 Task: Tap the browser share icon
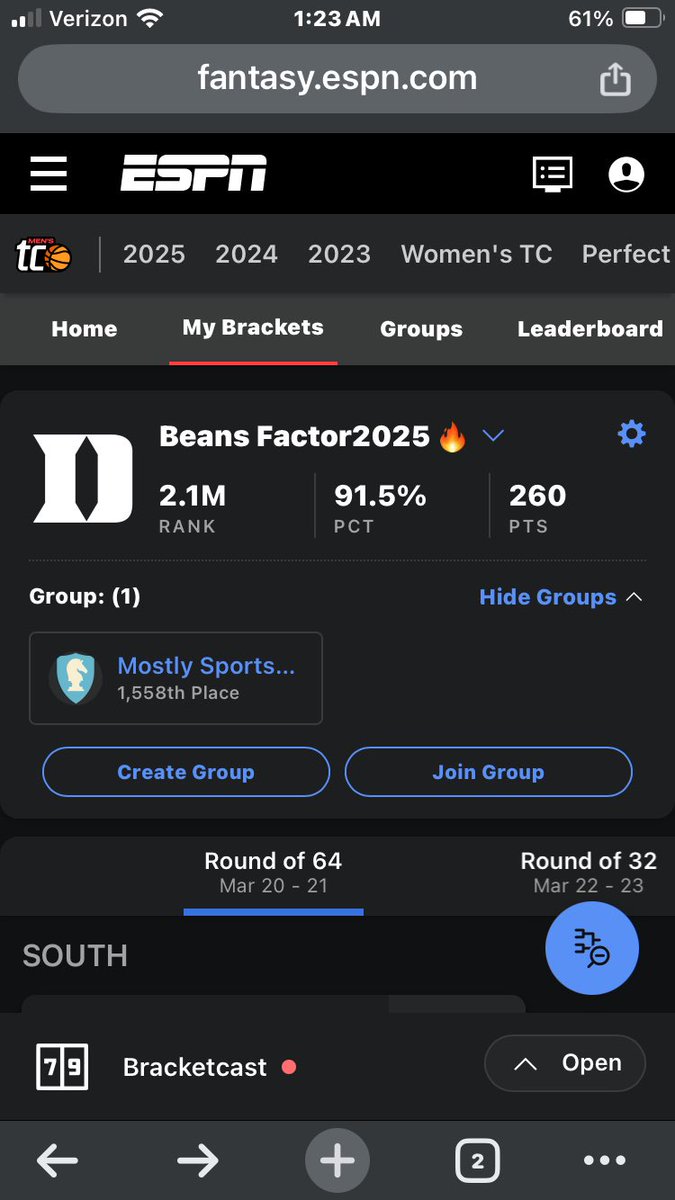615,79
